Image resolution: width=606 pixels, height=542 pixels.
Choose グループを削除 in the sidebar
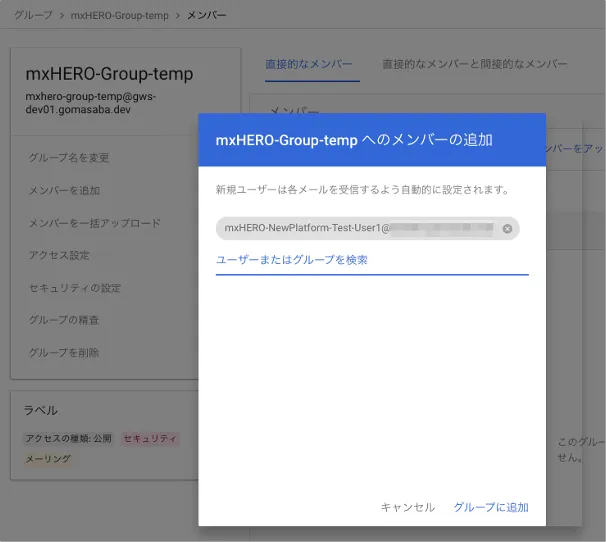pos(64,352)
